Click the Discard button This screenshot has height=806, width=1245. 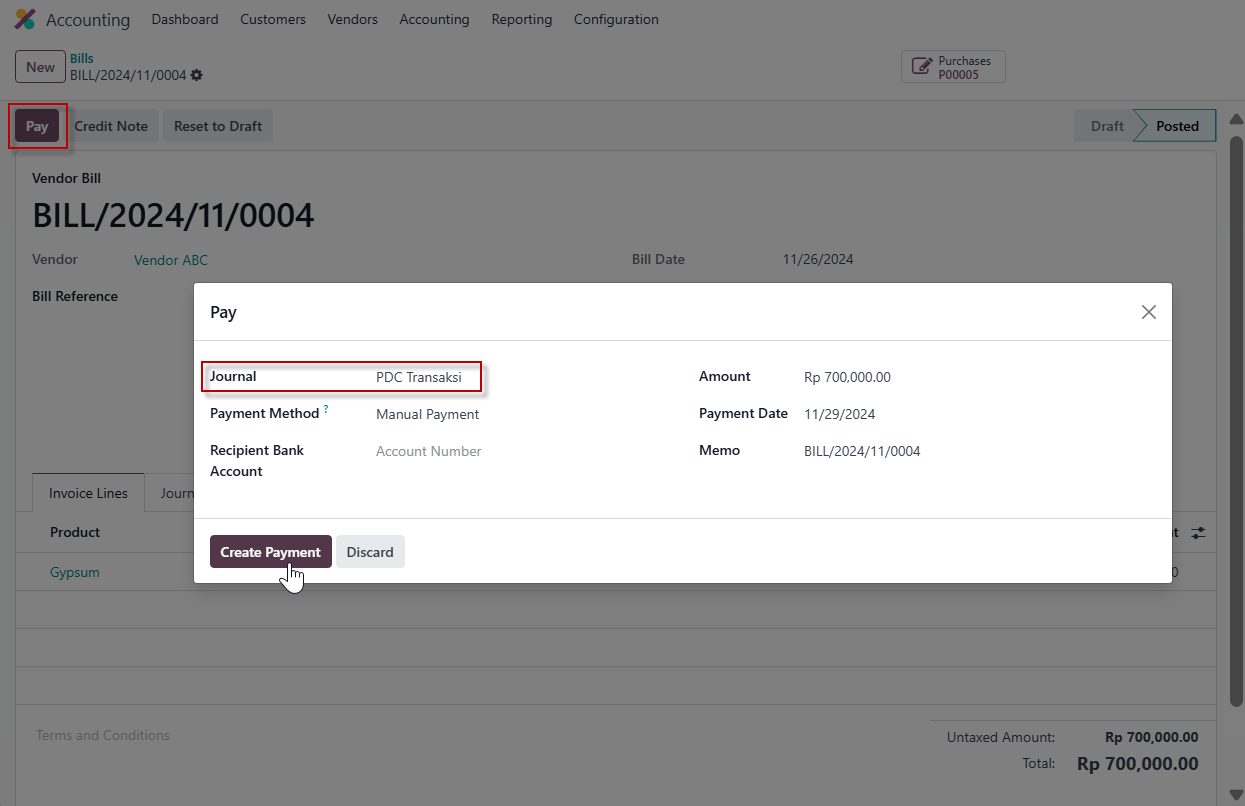[370, 552]
